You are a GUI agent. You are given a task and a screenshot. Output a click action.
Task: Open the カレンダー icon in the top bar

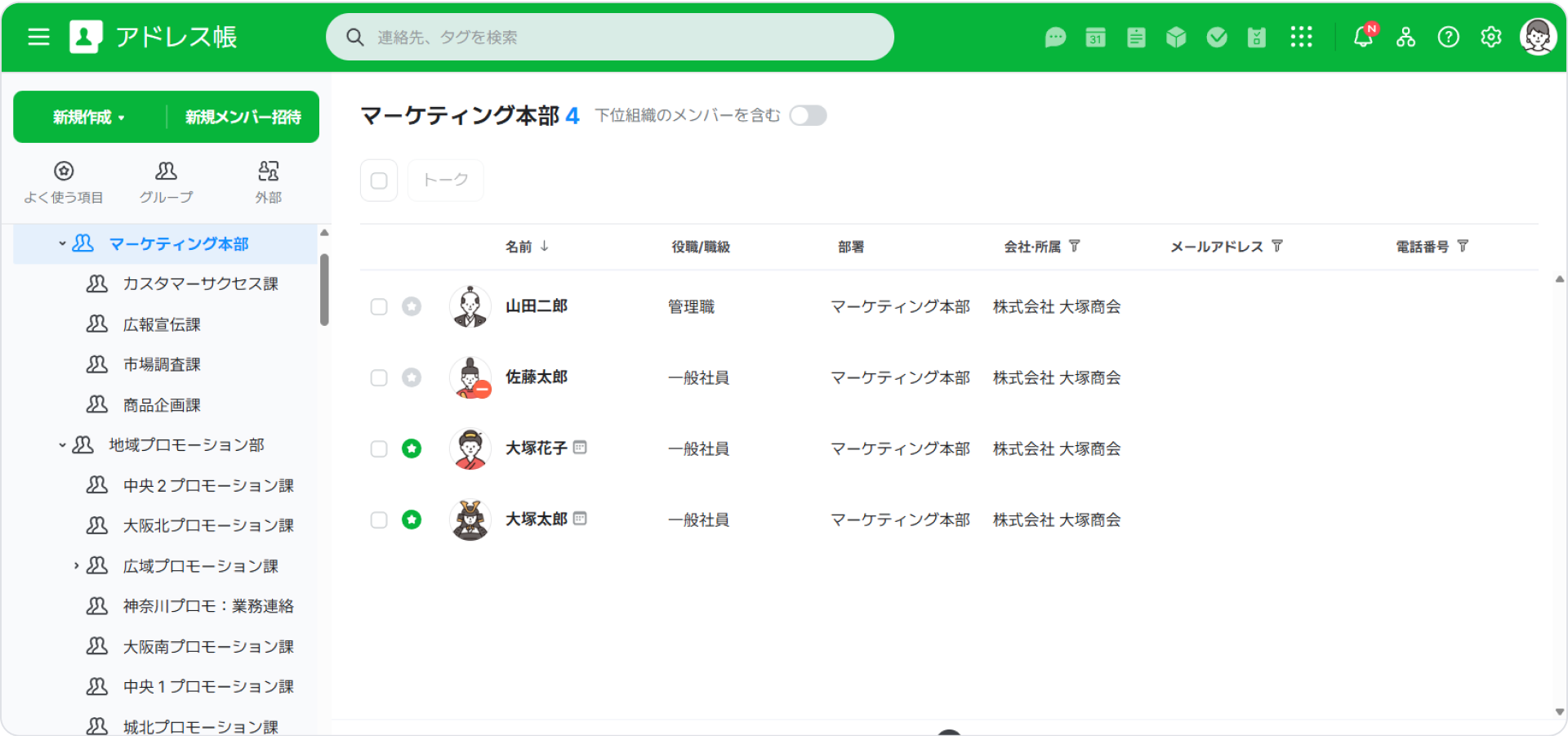point(1094,37)
